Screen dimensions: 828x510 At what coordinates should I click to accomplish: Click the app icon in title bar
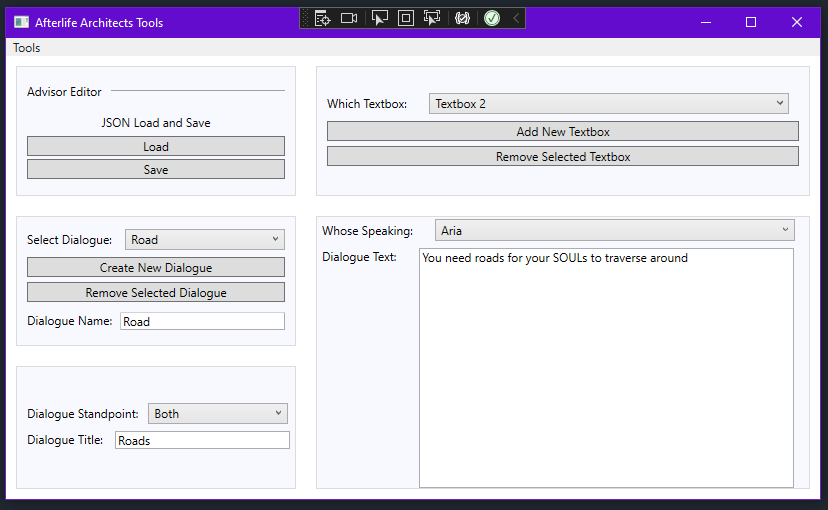[x=21, y=22]
